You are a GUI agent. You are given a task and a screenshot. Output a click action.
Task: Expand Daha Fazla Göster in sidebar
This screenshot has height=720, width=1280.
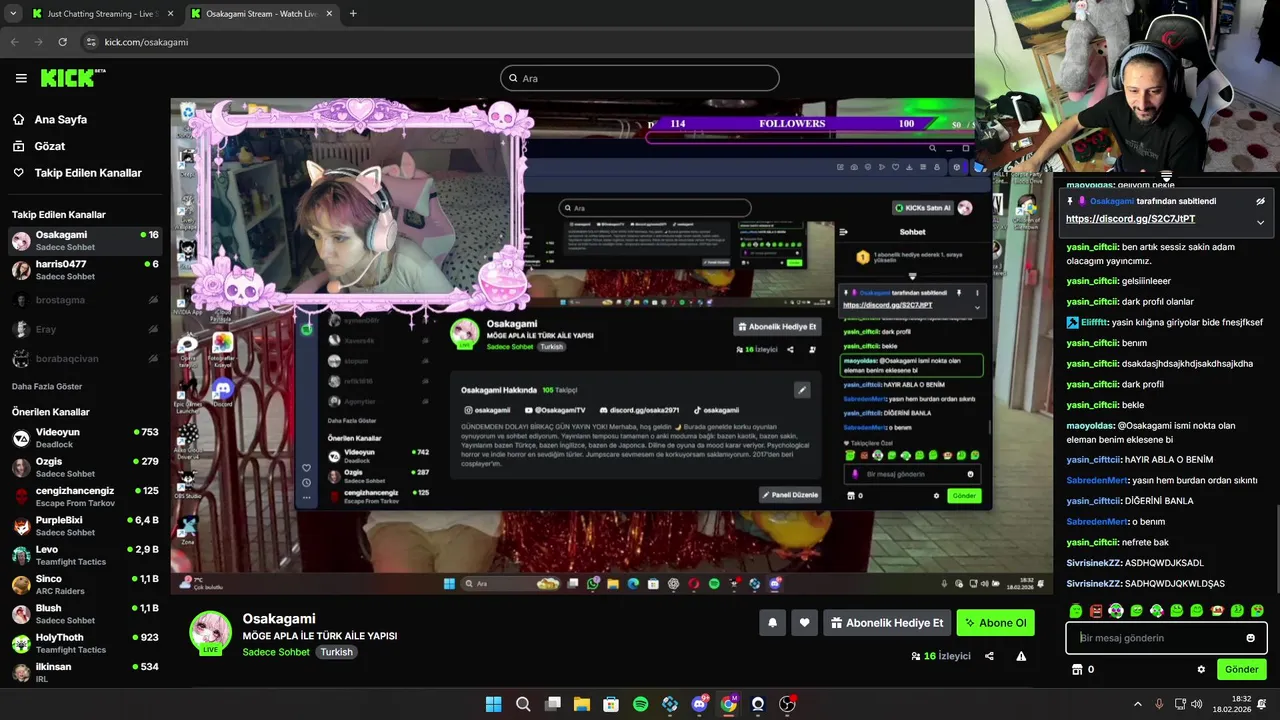pyautogui.click(x=47, y=386)
